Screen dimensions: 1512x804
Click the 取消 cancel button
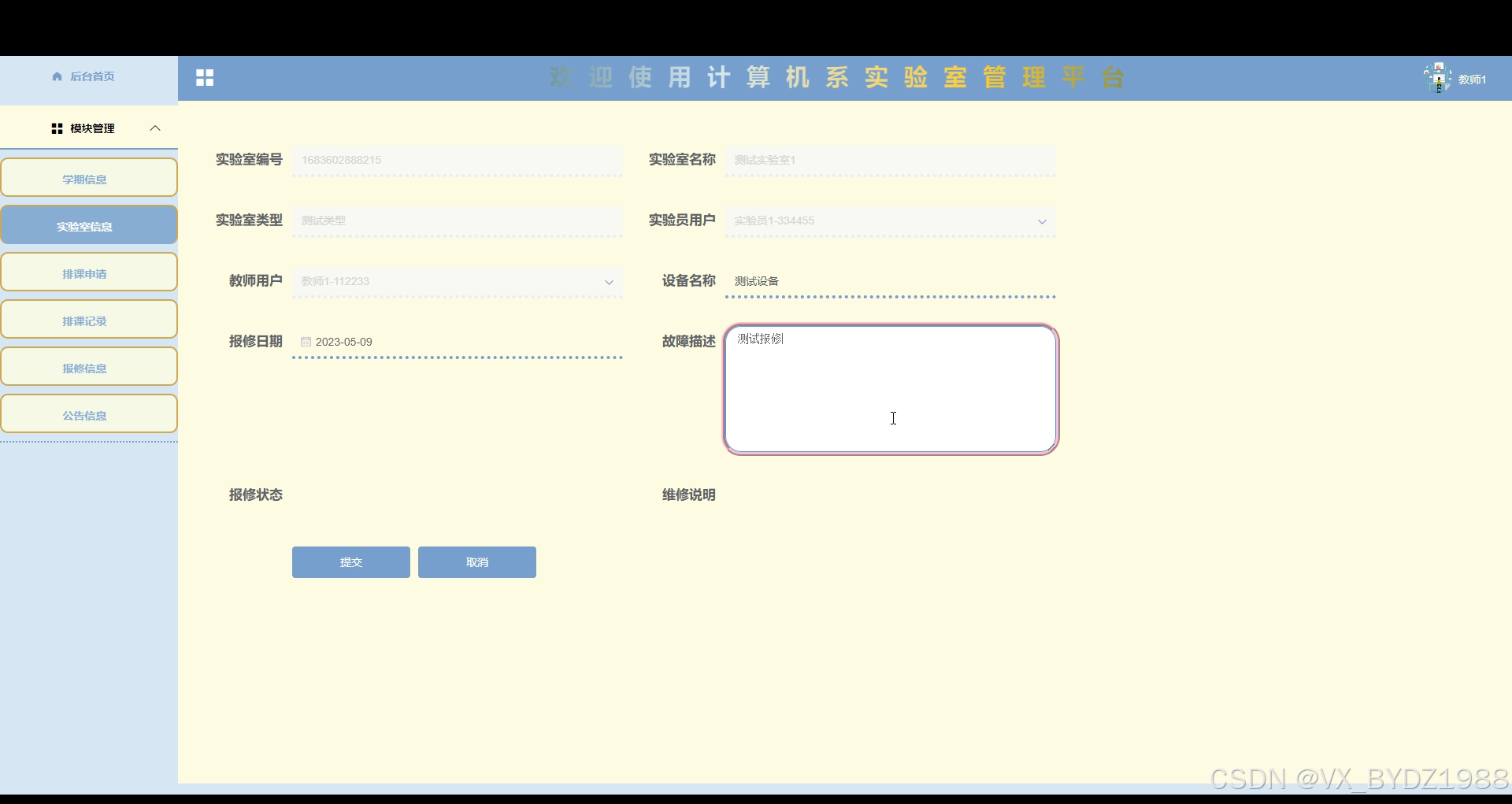(x=477, y=562)
